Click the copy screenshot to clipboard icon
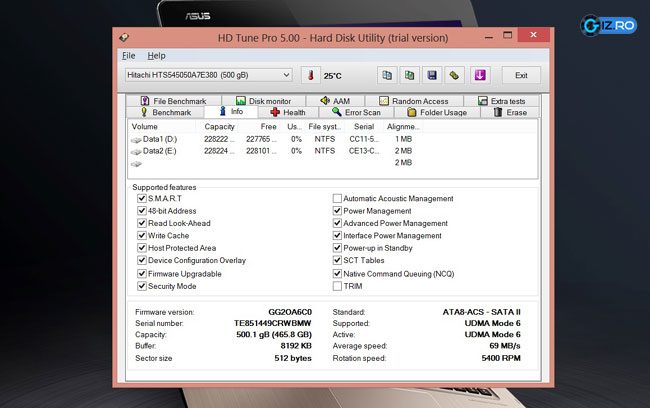 click(x=410, y=75)
